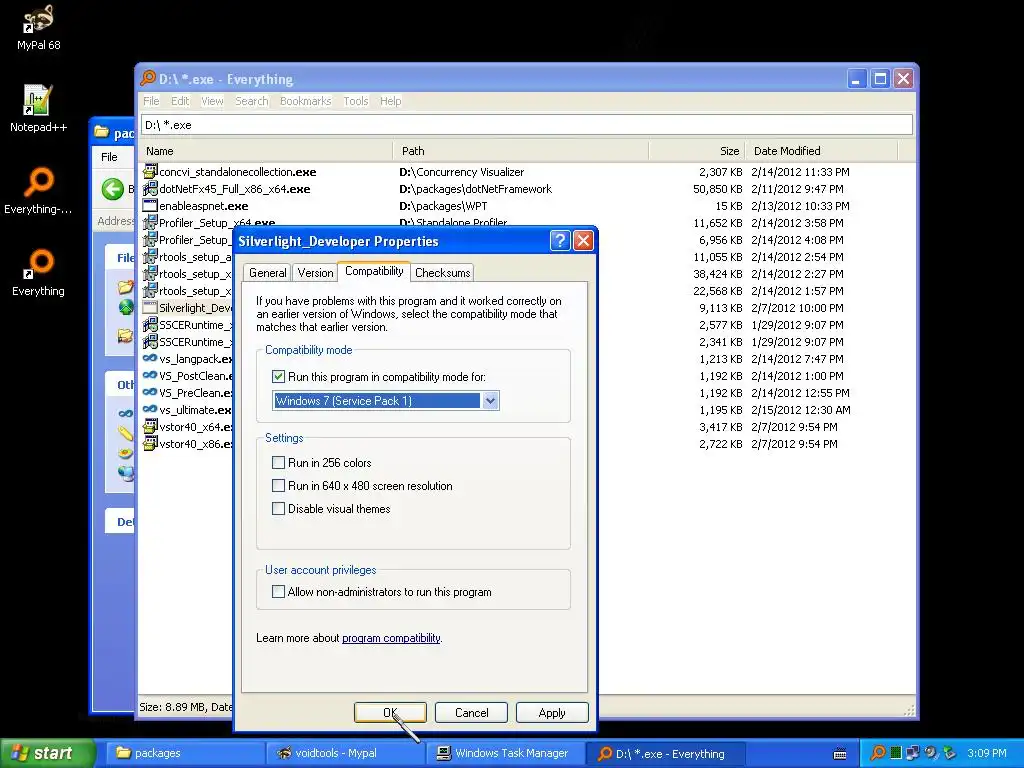The height and width of the screenshot is (768, 1024).
Task: Click the D:\Concurrency Visualizer path cell
Action: (461, 172)
